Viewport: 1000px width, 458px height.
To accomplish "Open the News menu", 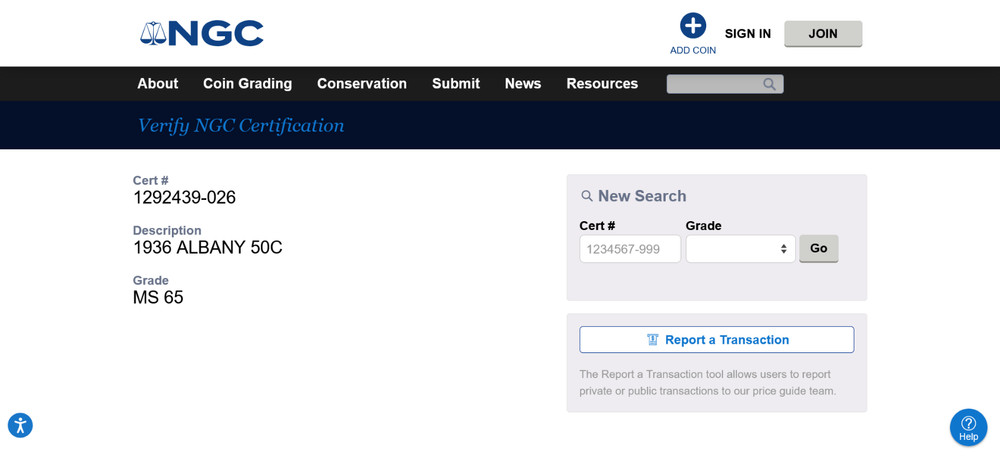I will click(x=523, y=84).
